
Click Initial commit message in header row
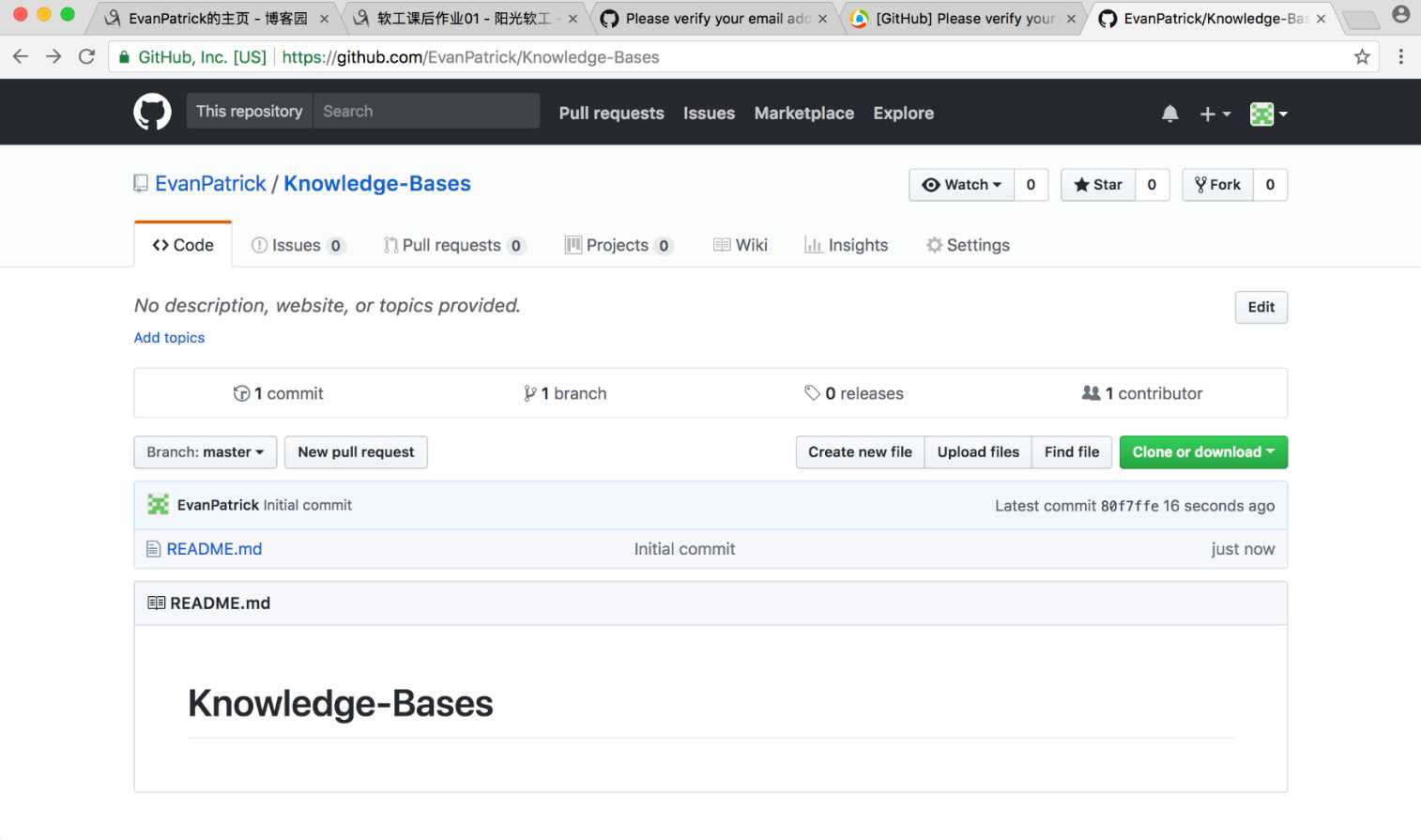[x=308, y=505]
